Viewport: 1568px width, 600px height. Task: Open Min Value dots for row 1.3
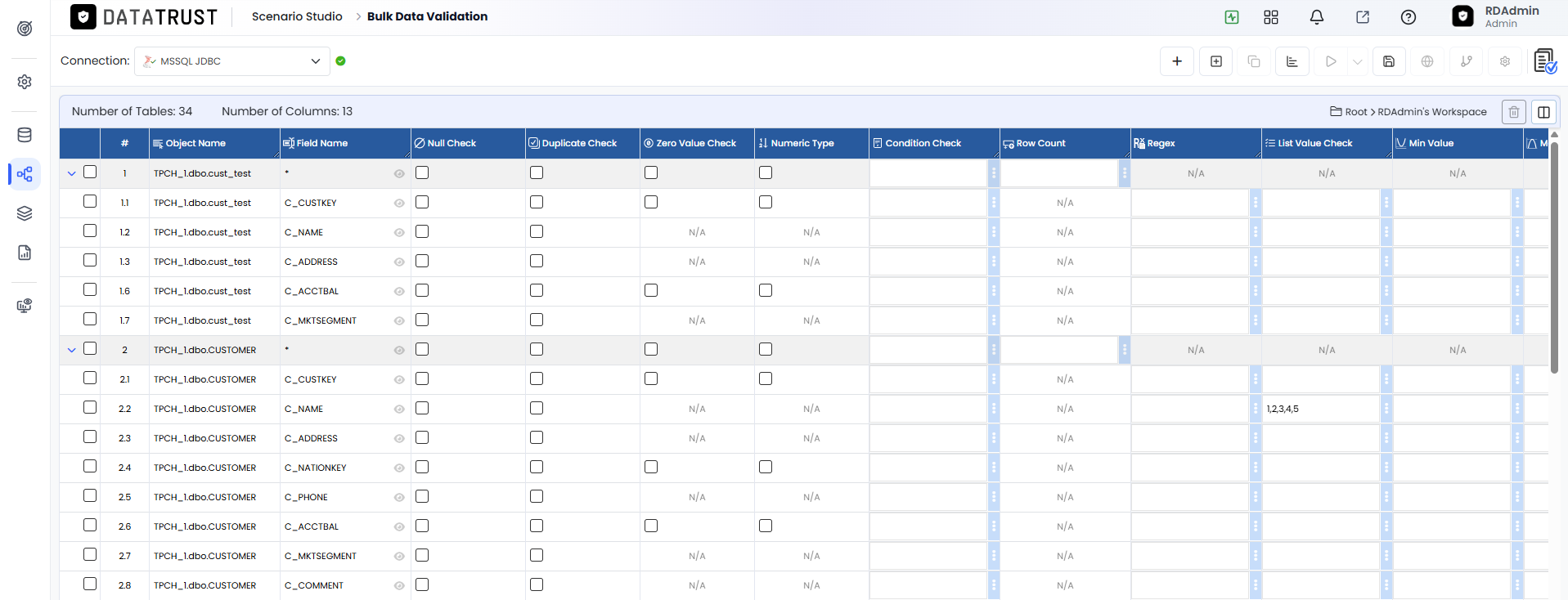pyautogui.click(x=1517, y=262)
